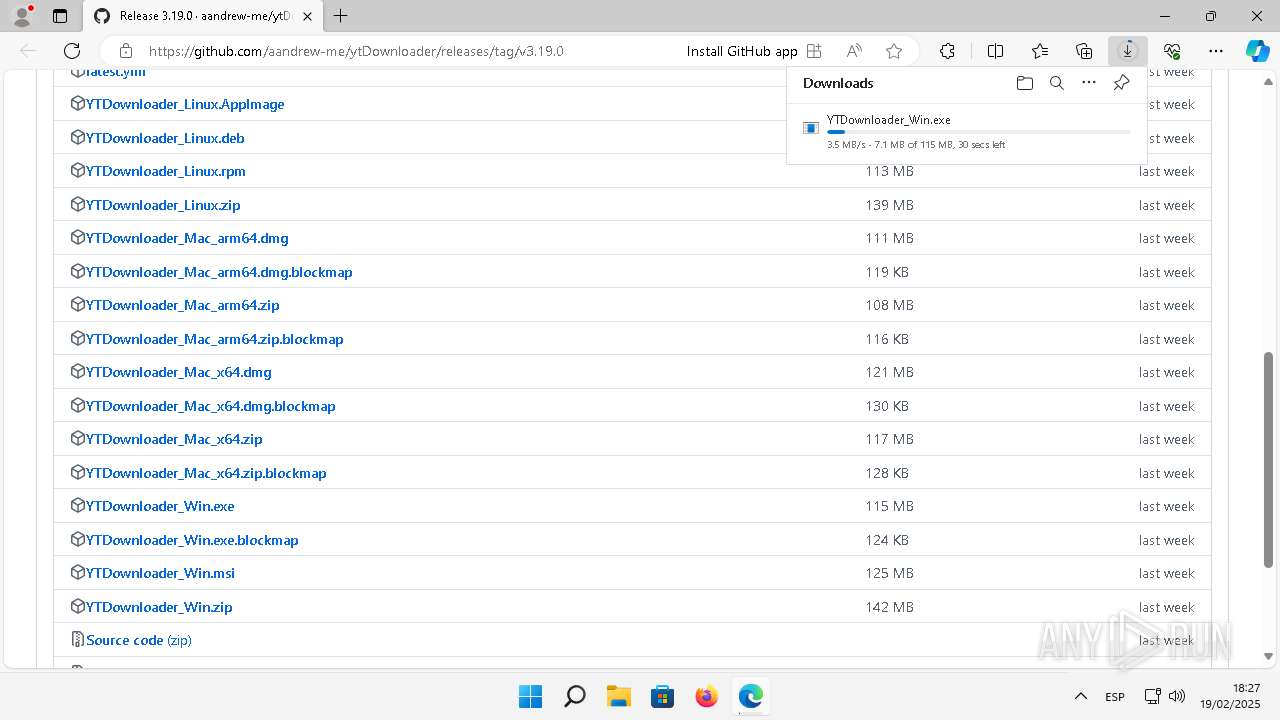Download YTDownloader_Win.msi
The image size is (1280, 720).
[x=160, y=573]
